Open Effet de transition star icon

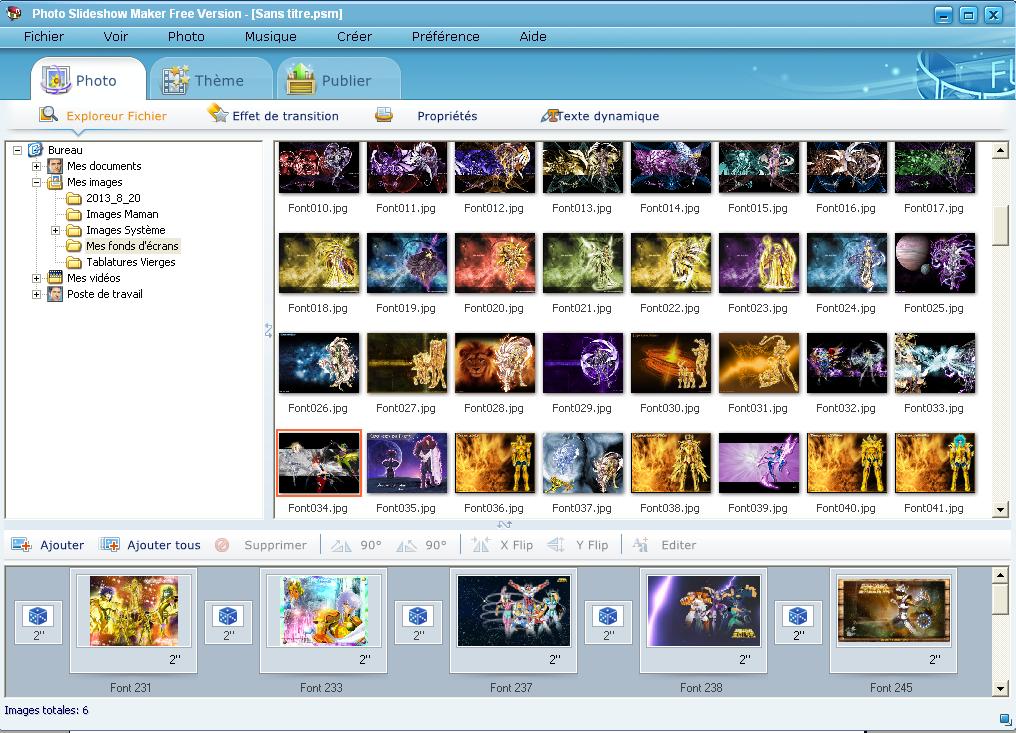[x=218, y=114]
